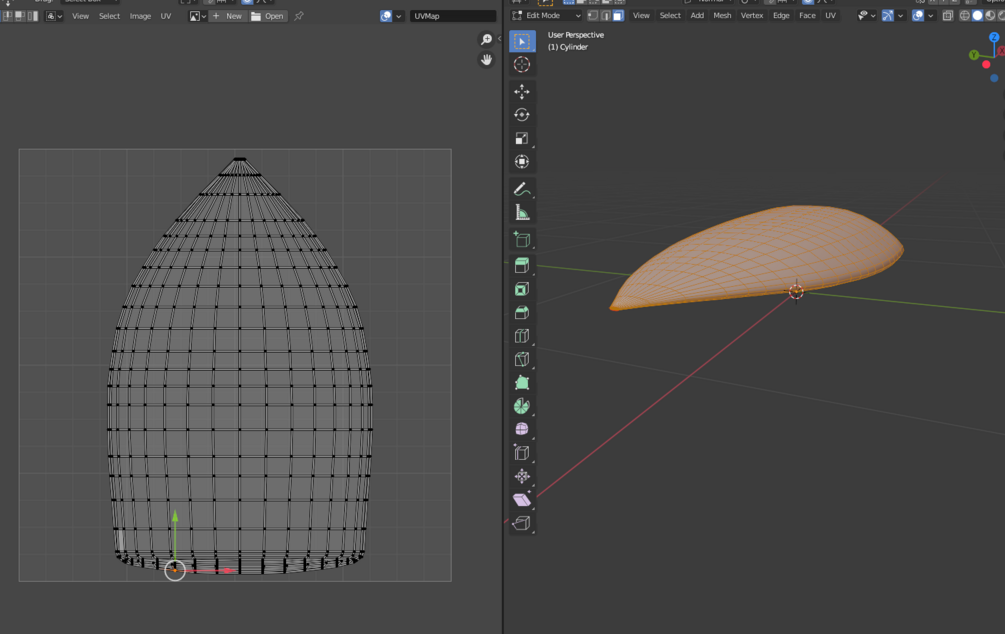
Task: Expand the gizmo options dropdown arrow
Action: coord(900,15)
